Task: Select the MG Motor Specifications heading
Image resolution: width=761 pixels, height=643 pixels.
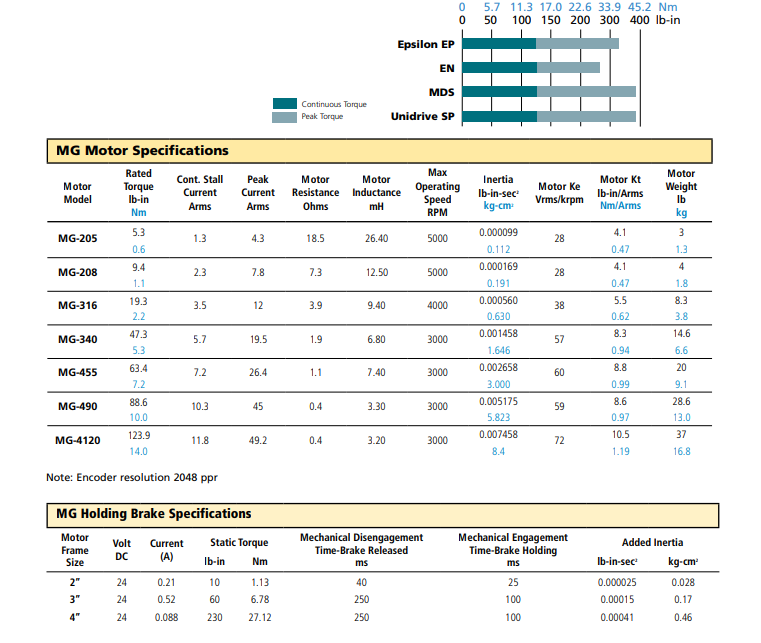Action: (x=142, y=151)
